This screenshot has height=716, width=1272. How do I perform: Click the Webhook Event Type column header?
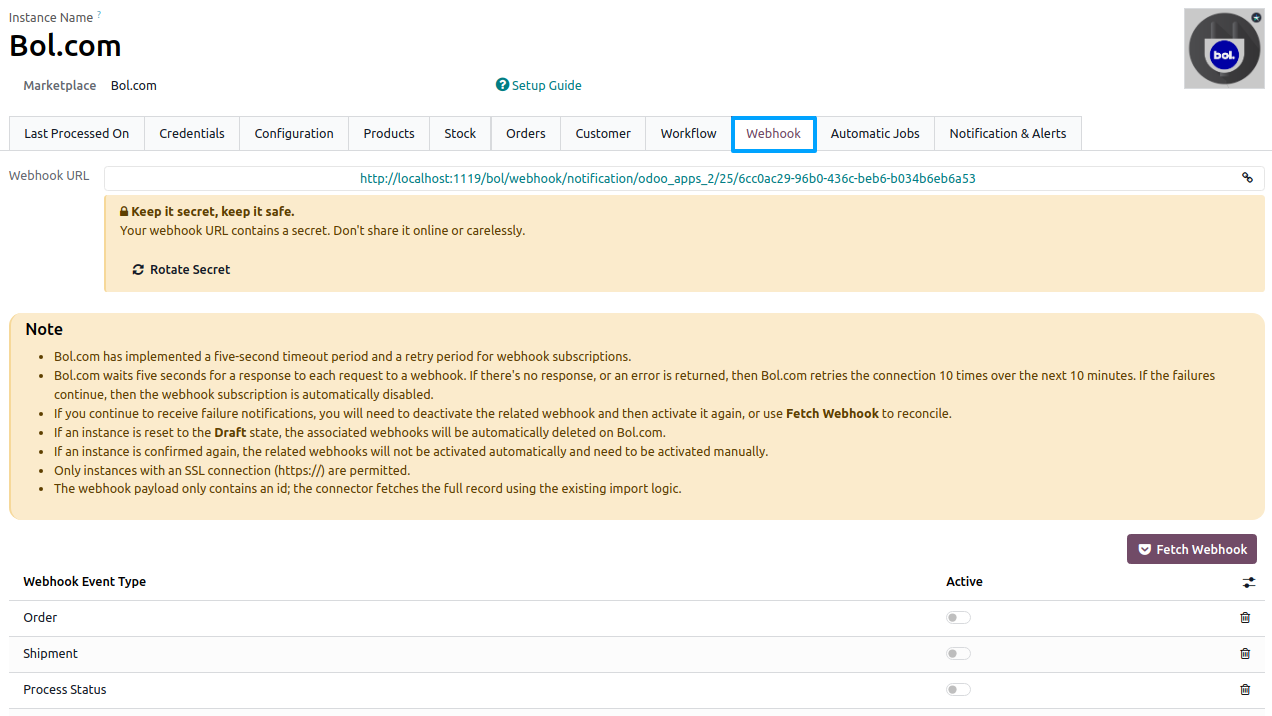tap(85, 582)
